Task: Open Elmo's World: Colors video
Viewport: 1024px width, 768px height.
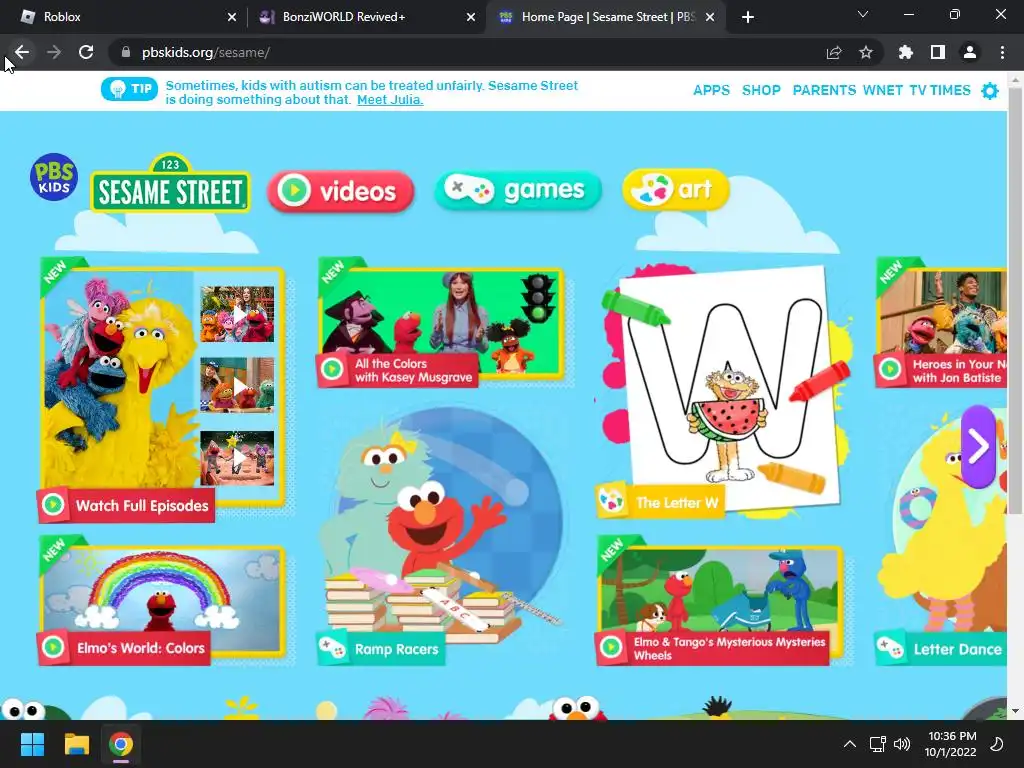Action: click(x=162, y=601)
